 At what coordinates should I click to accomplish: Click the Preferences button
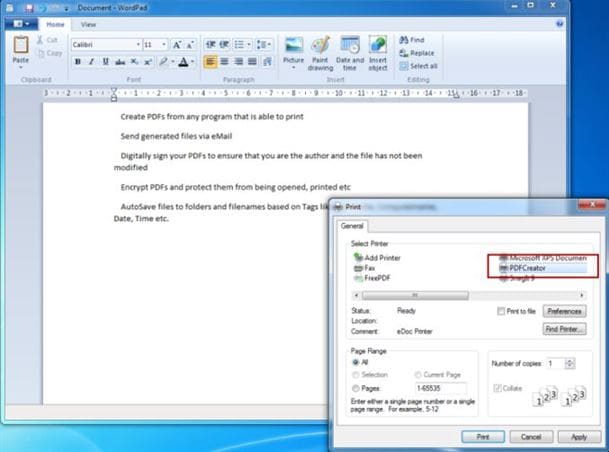(564, 311)
